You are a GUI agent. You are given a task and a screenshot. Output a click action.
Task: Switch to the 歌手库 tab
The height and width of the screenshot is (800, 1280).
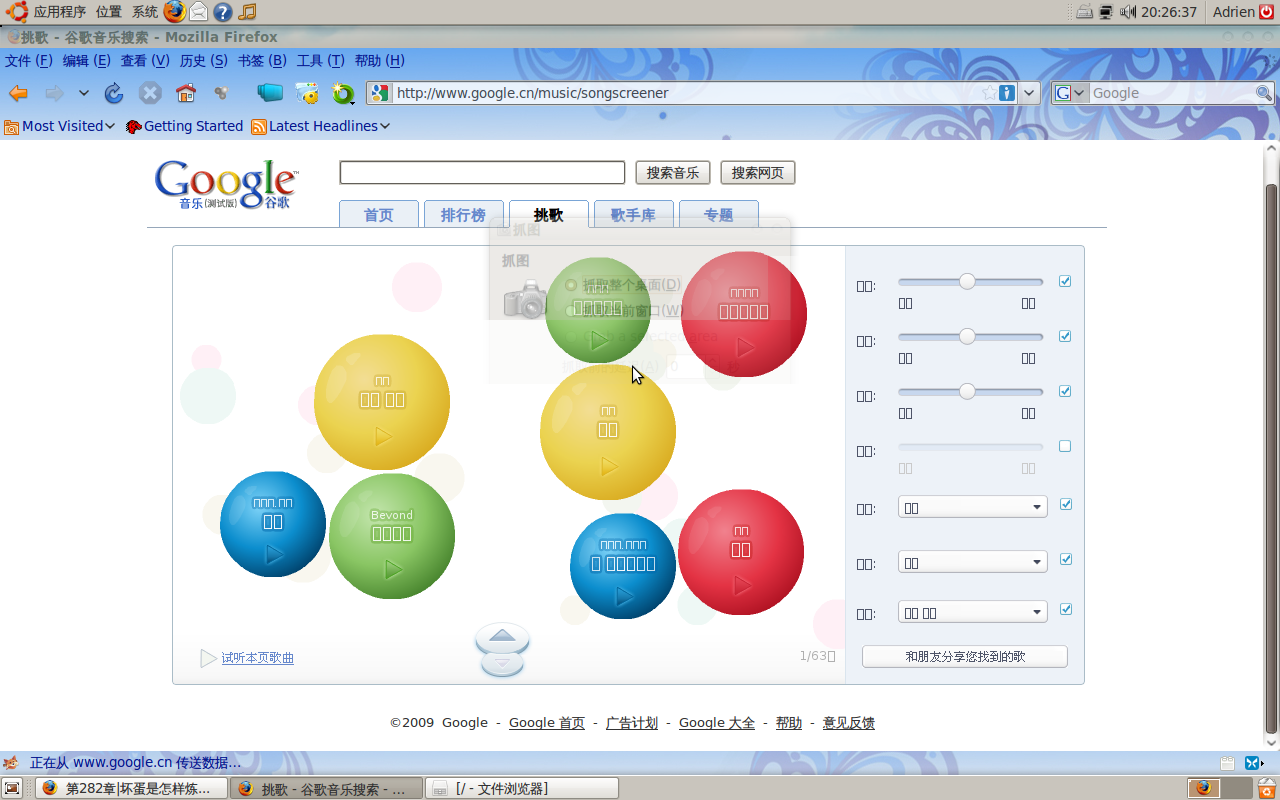click(x=633, y=215)
